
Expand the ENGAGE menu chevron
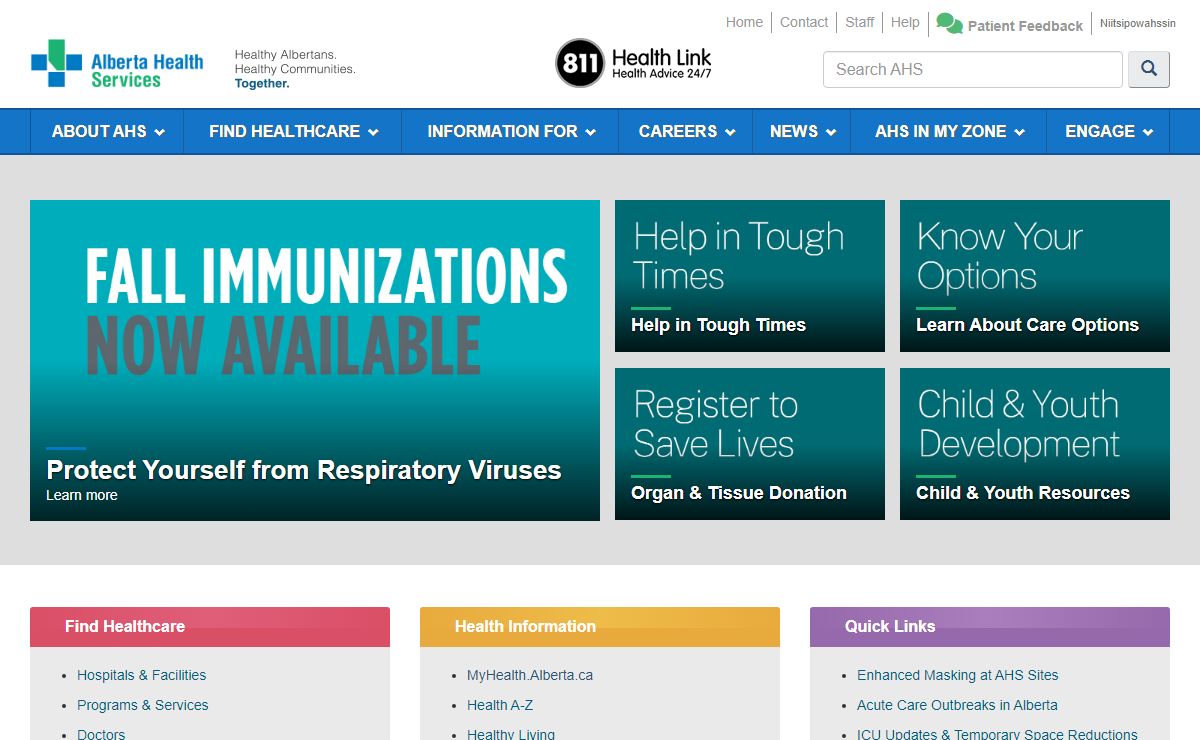click(1148, 132)
